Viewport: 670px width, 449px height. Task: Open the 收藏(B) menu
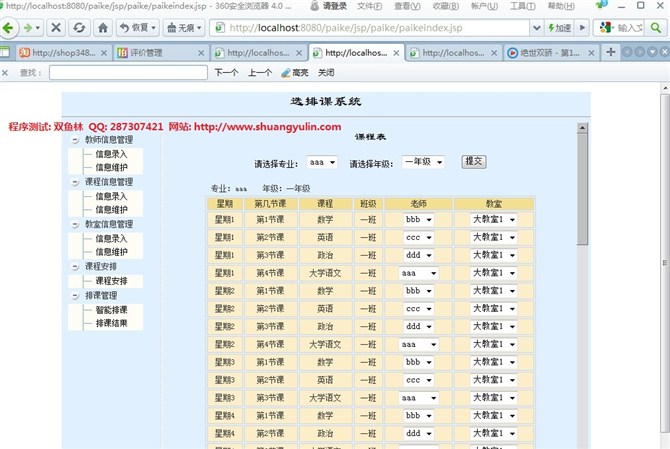pos(446,6)
